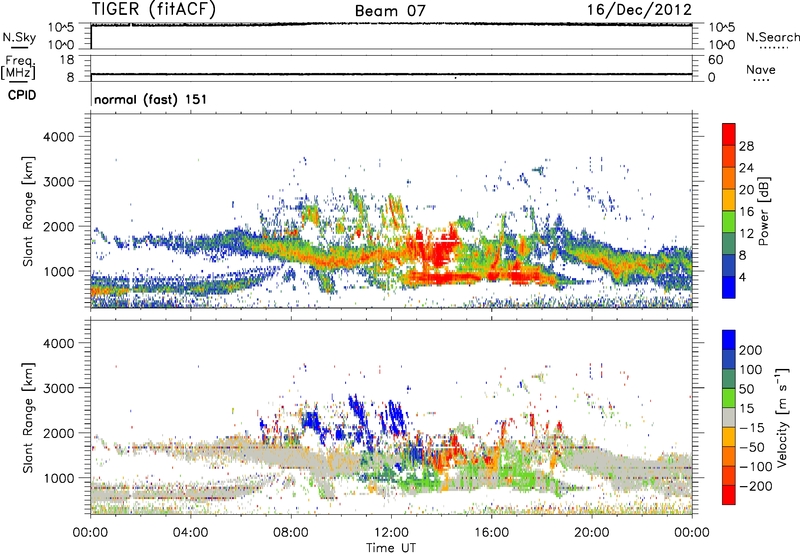Click the 4 label on the power colorbar
Image resolution: width=800 pixels, height=554 pixels.
point(743,278)
